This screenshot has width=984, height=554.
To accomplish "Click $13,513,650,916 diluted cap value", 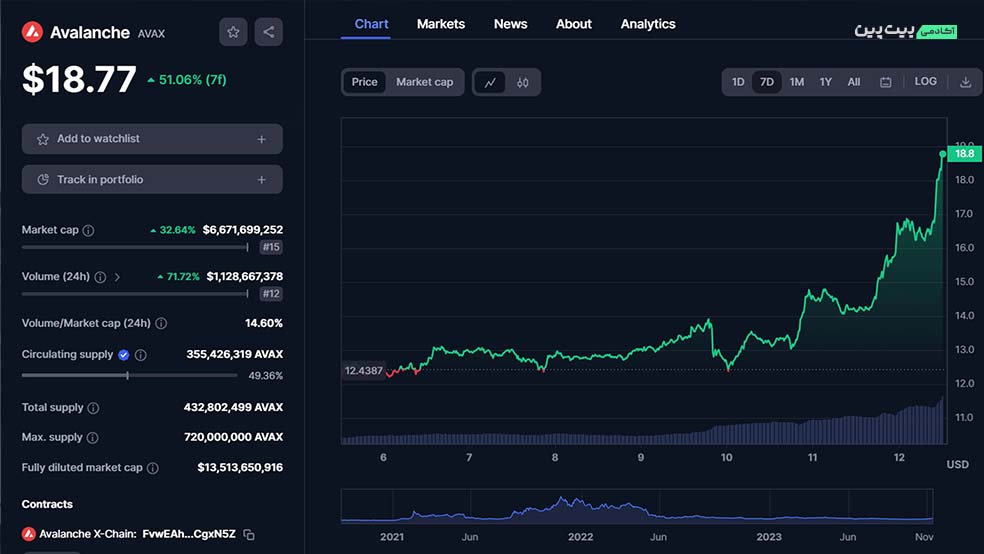I will click(240, 468).
